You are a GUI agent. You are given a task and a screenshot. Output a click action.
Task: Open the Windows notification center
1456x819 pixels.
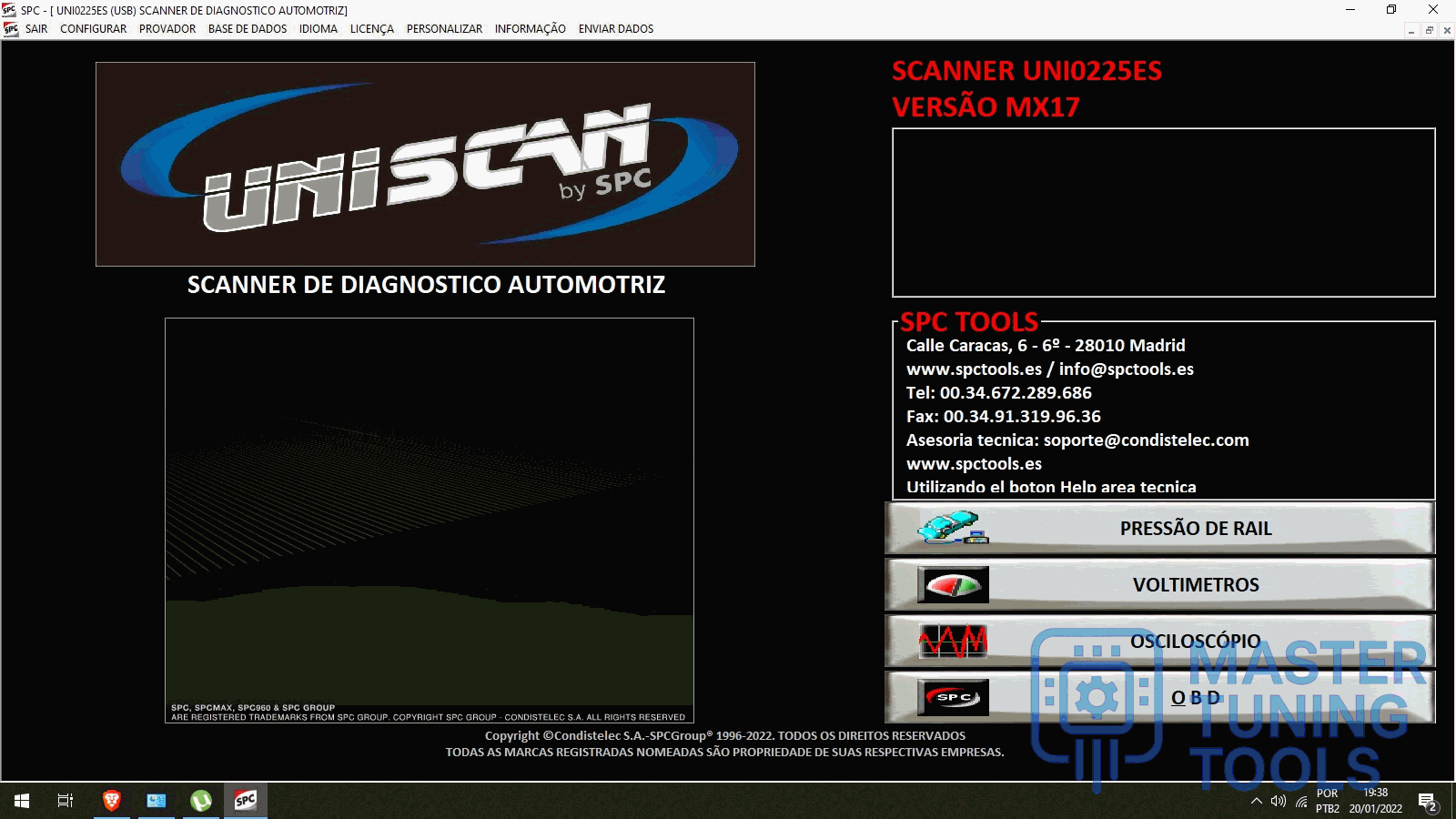[1427, 802]
